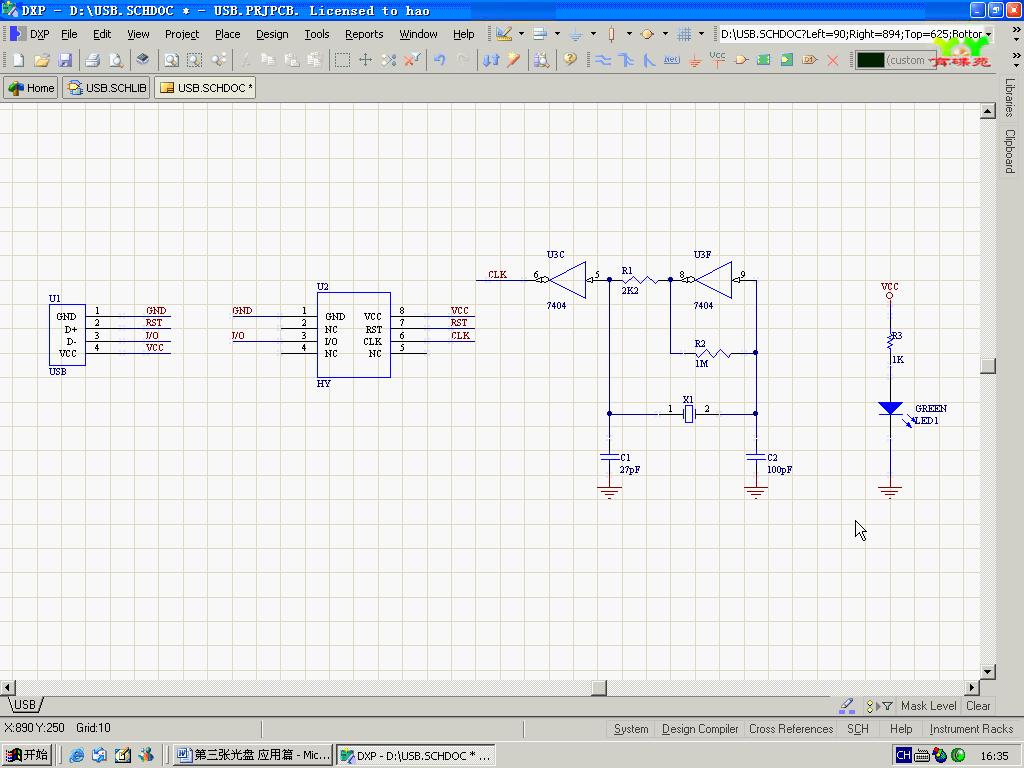Undo the last action
Viewport: 1024px width, 768px height.
pyautogui.click(x=440, y=60)
